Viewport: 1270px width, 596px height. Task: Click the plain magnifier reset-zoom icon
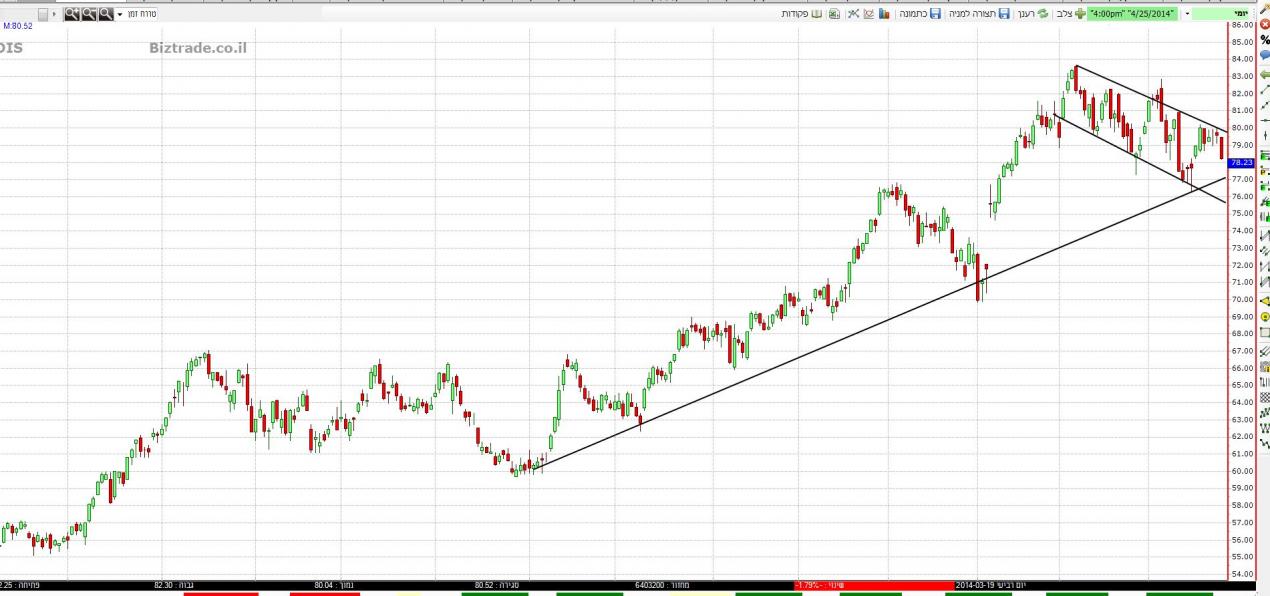pyautogui.click(x=105, y=14)
